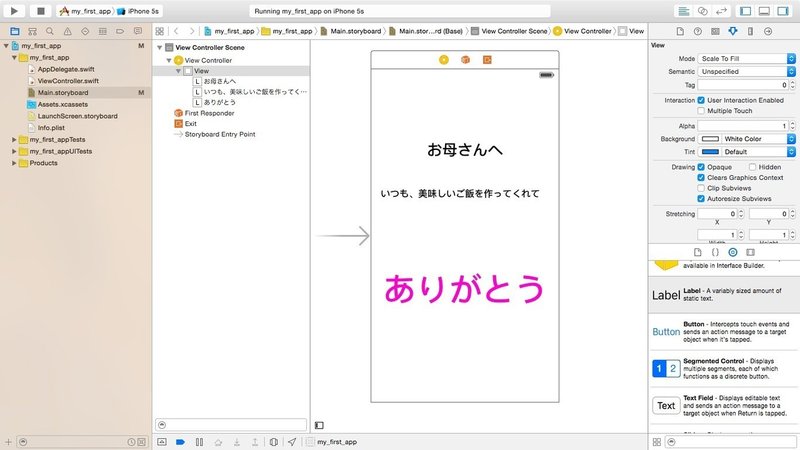Open the Symbol navigator tab
The image size is (800, 450).
(32, 31)
